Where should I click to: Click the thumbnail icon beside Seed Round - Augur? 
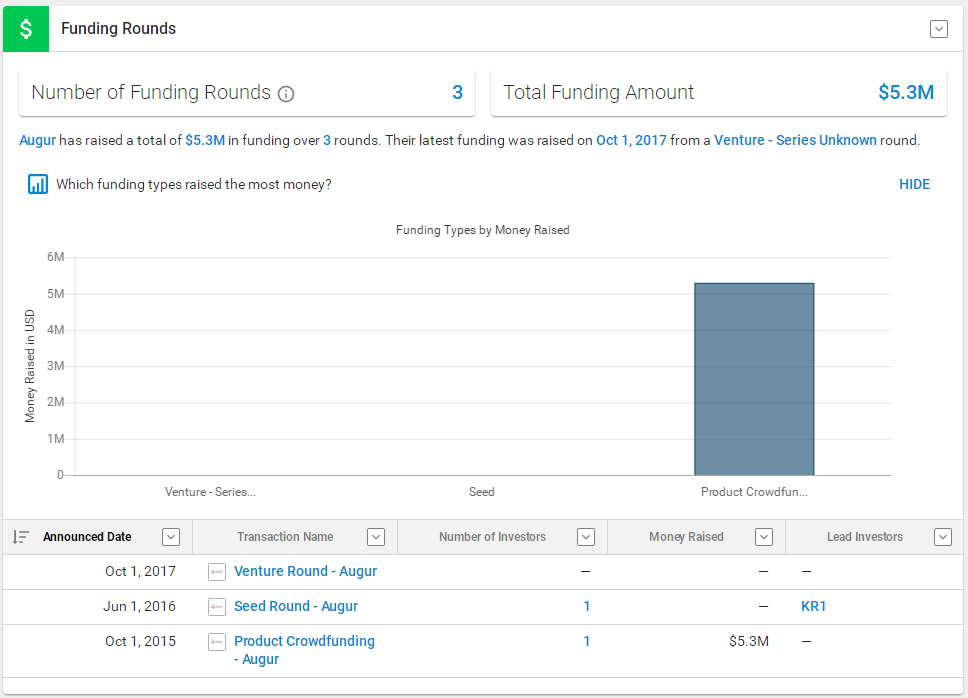coord(217,607)
